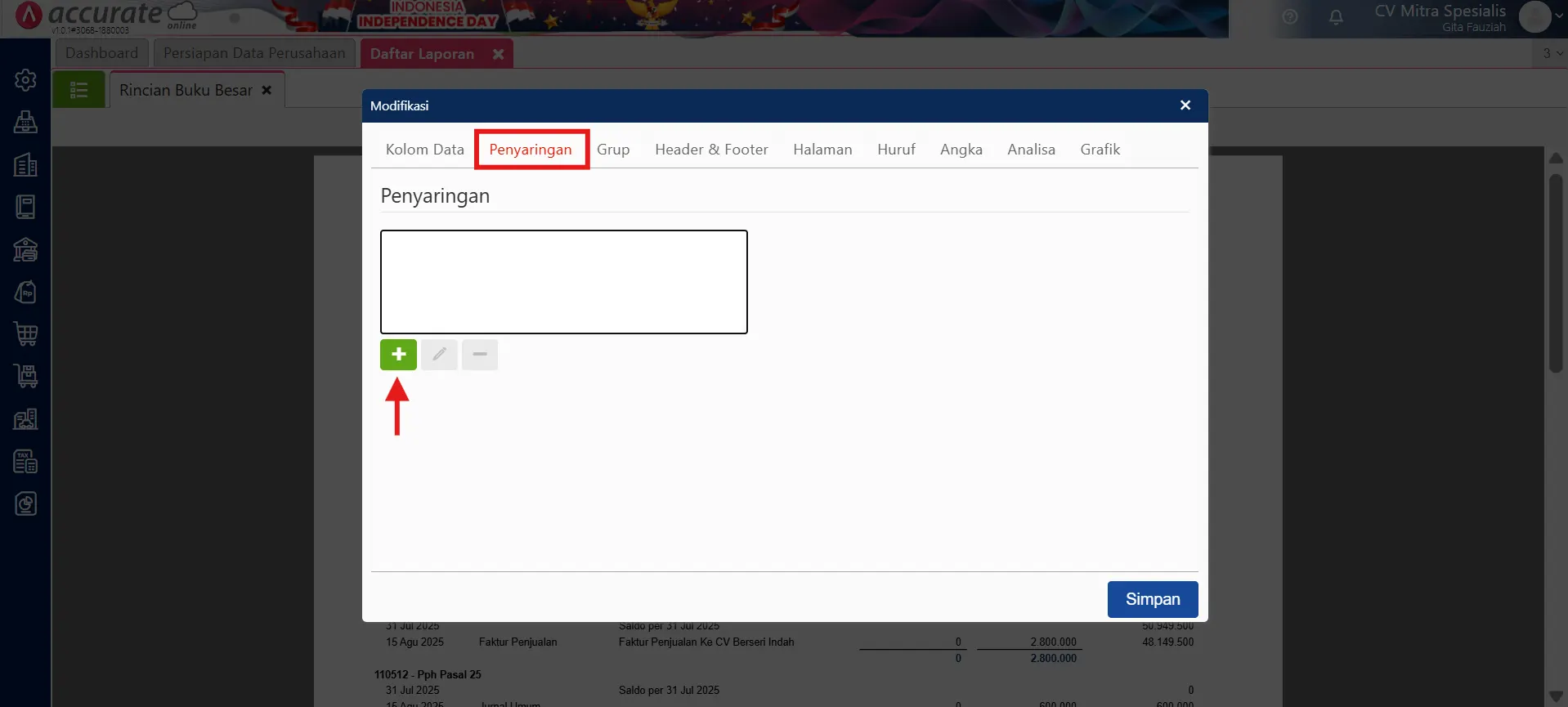Viewport: 1568px width, 707px height.
Task: Switch to the Huruf tab
Action: [x=896, y=150]
